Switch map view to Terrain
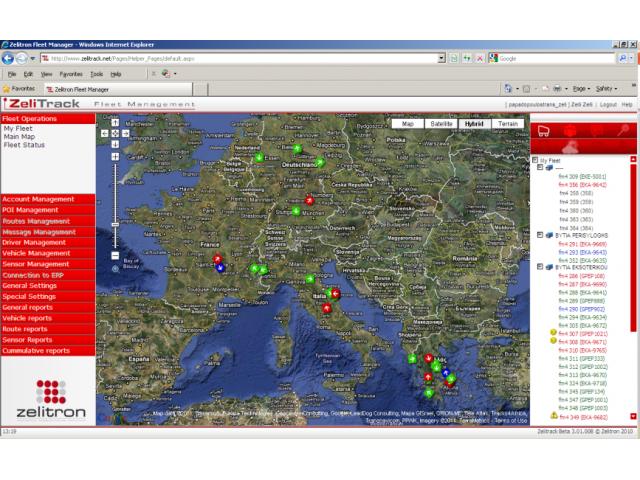 [x=508, y=124]
